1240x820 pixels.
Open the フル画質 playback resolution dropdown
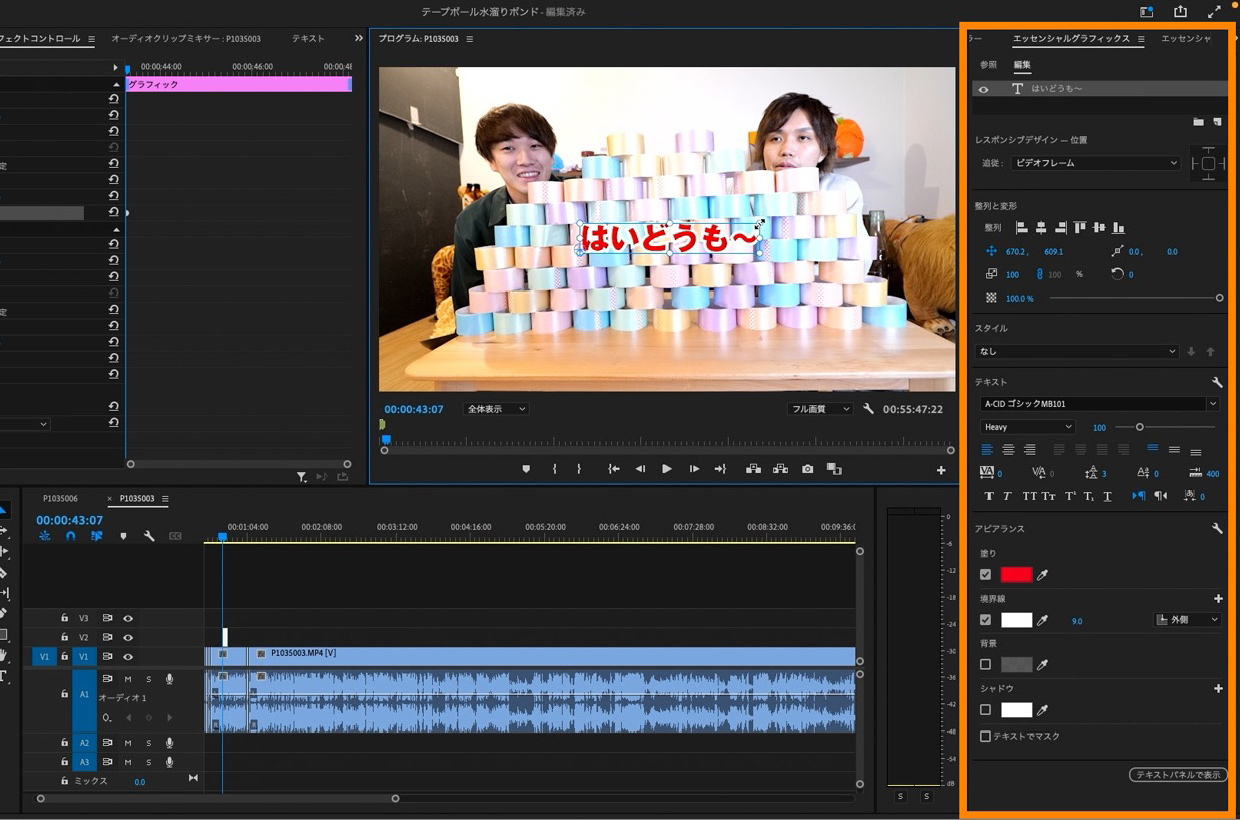tap(820, 409)
